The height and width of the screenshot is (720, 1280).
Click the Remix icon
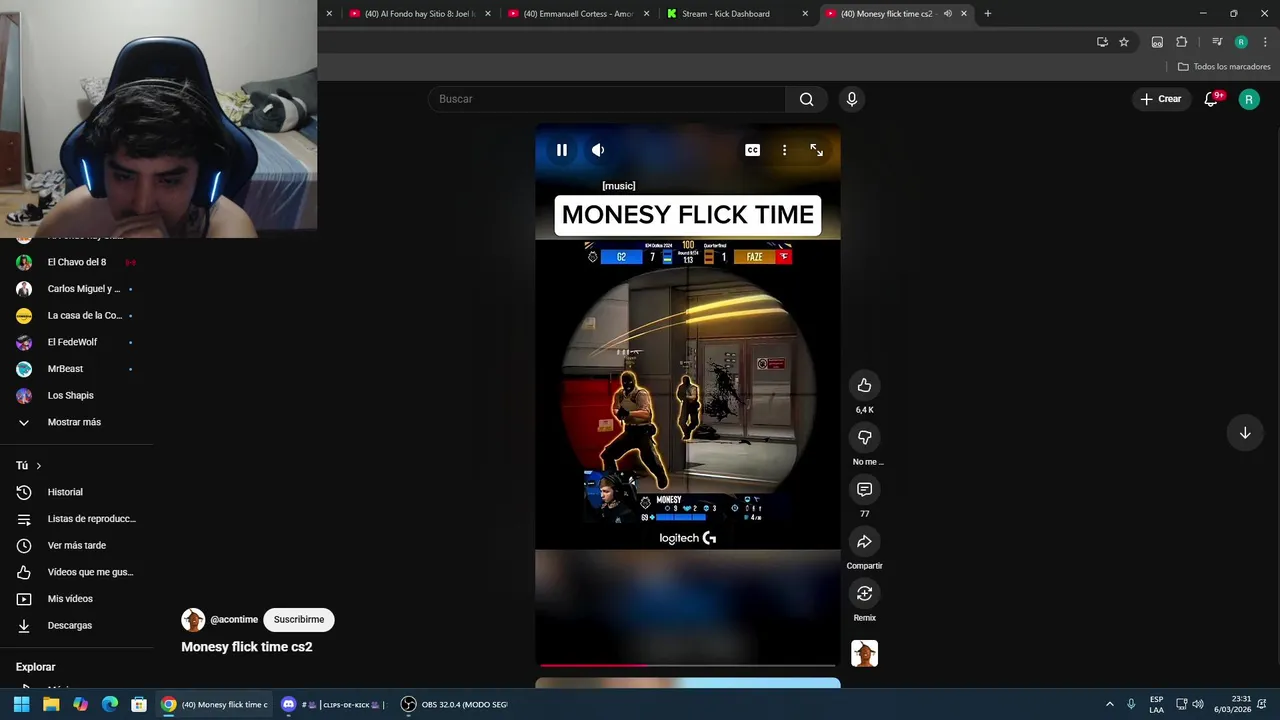coord(864,593)
